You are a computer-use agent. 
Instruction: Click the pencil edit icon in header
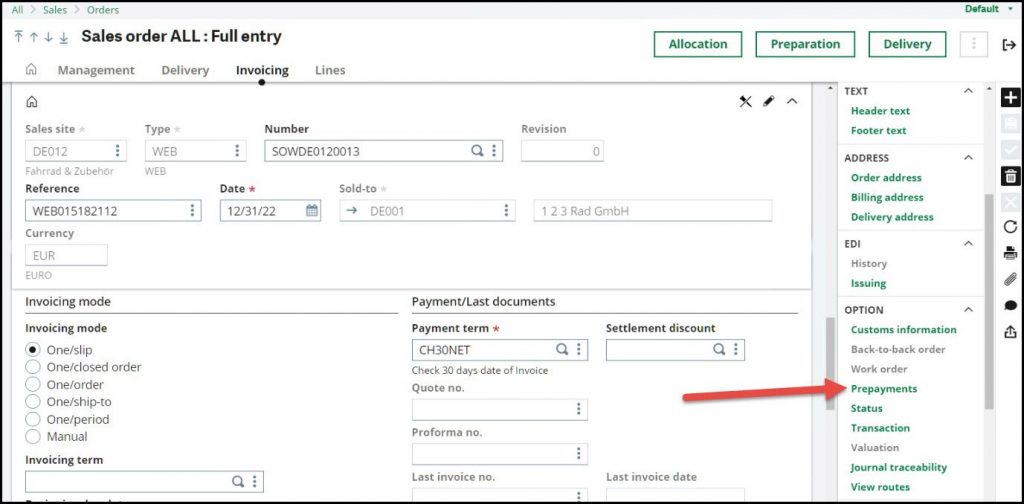point(769,101)
